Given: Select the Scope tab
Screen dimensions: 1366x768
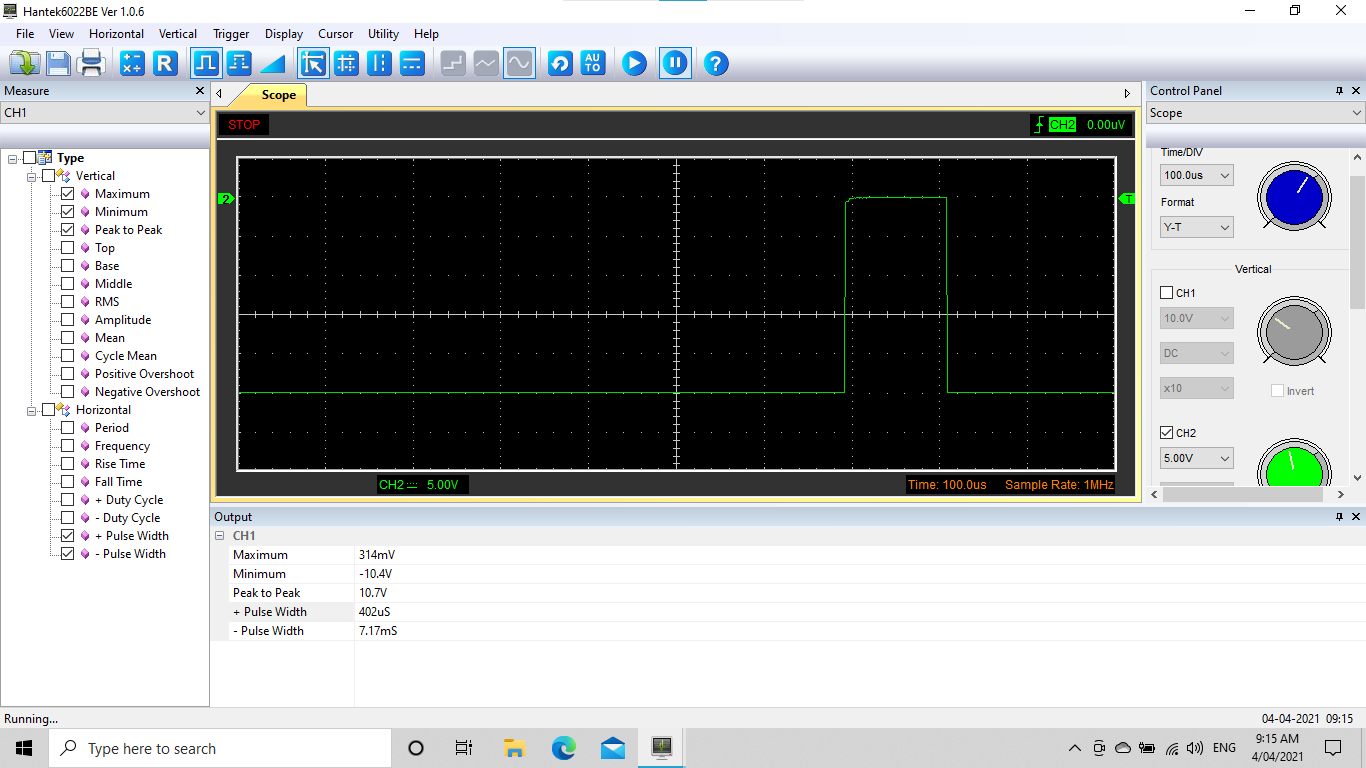Looking at the screenshot, I should tap(278, 95).
